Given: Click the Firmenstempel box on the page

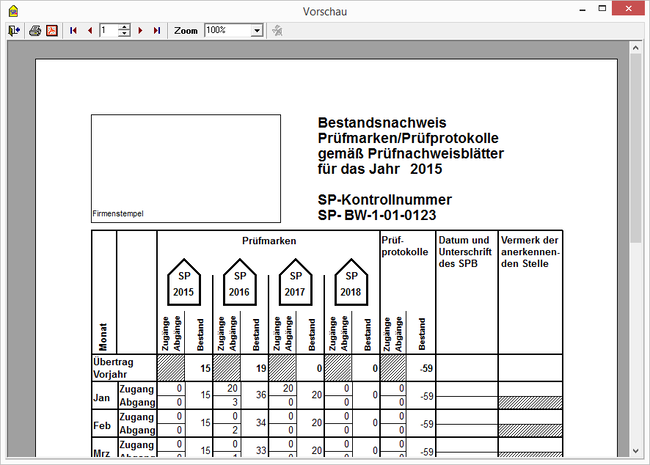Looking at the screenshot, I should point(185,168).
